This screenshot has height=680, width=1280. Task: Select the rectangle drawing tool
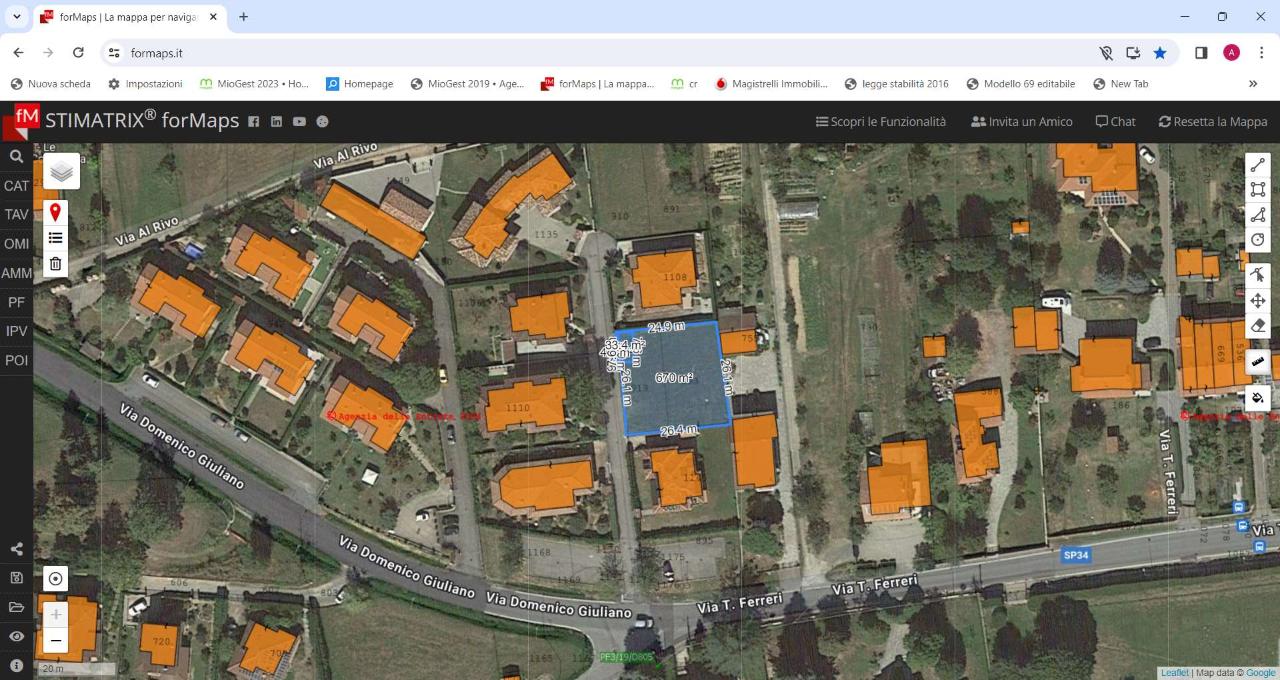click(1258, 190)
